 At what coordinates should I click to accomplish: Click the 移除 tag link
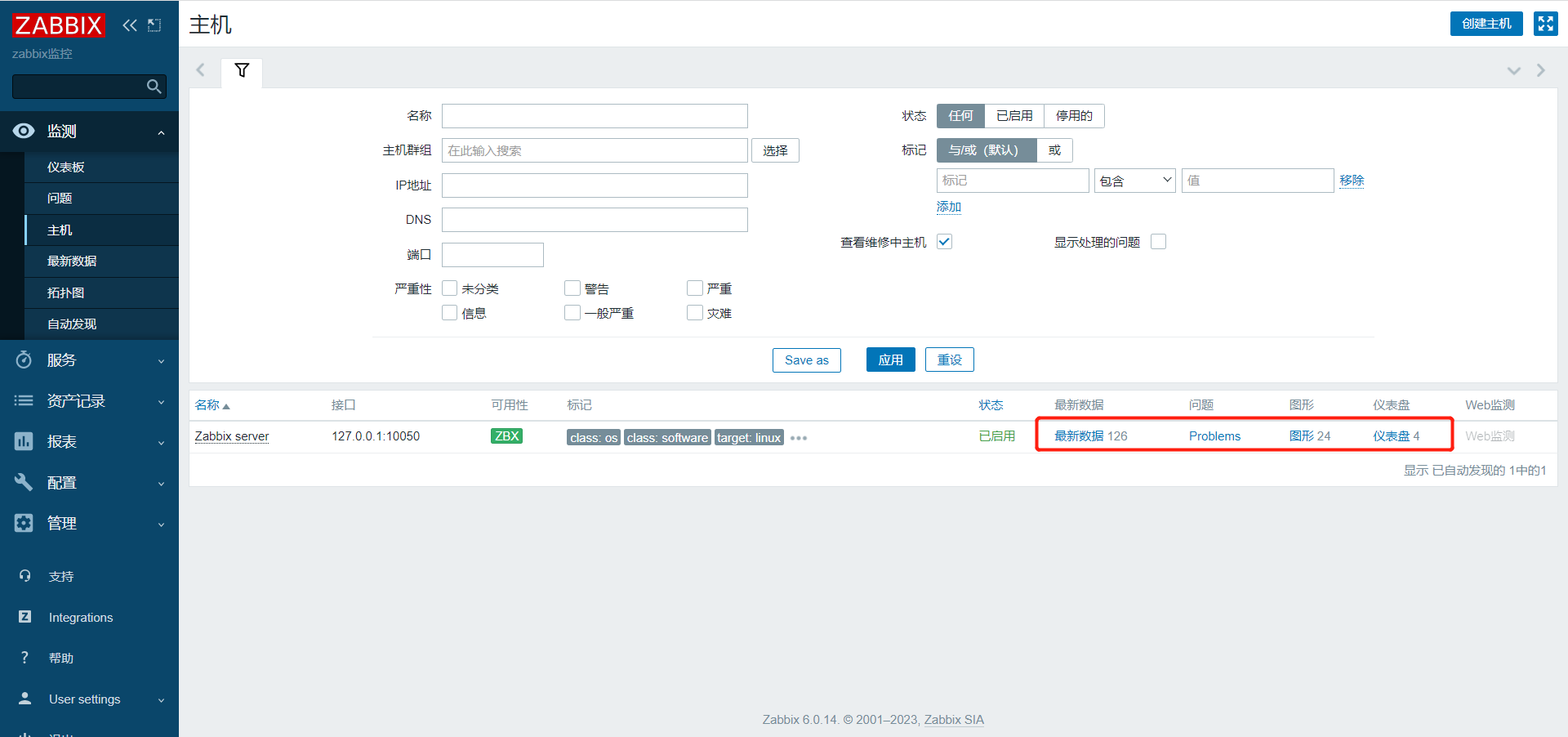point(1352,181)
